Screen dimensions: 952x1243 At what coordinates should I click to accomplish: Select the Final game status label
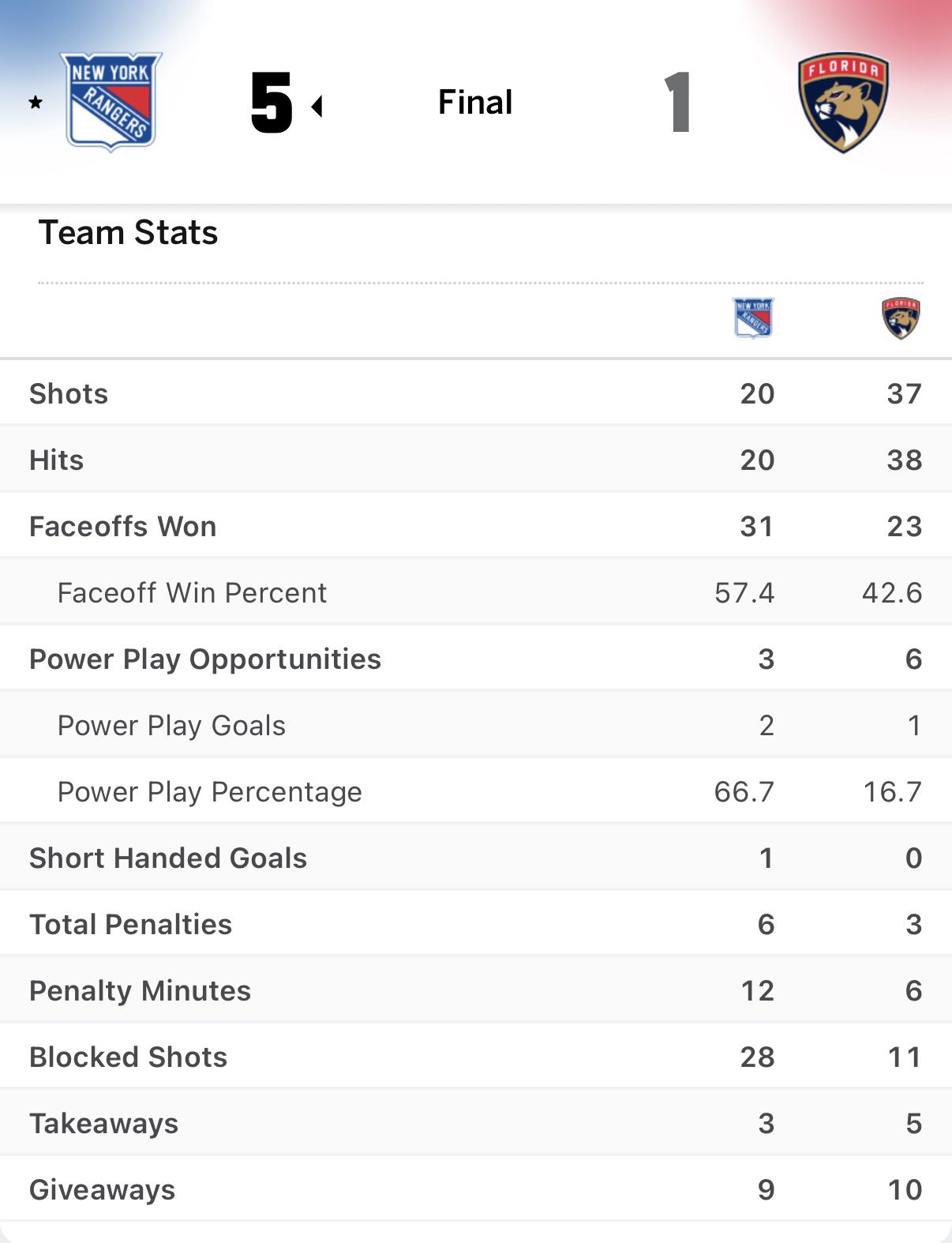point(475,103)
